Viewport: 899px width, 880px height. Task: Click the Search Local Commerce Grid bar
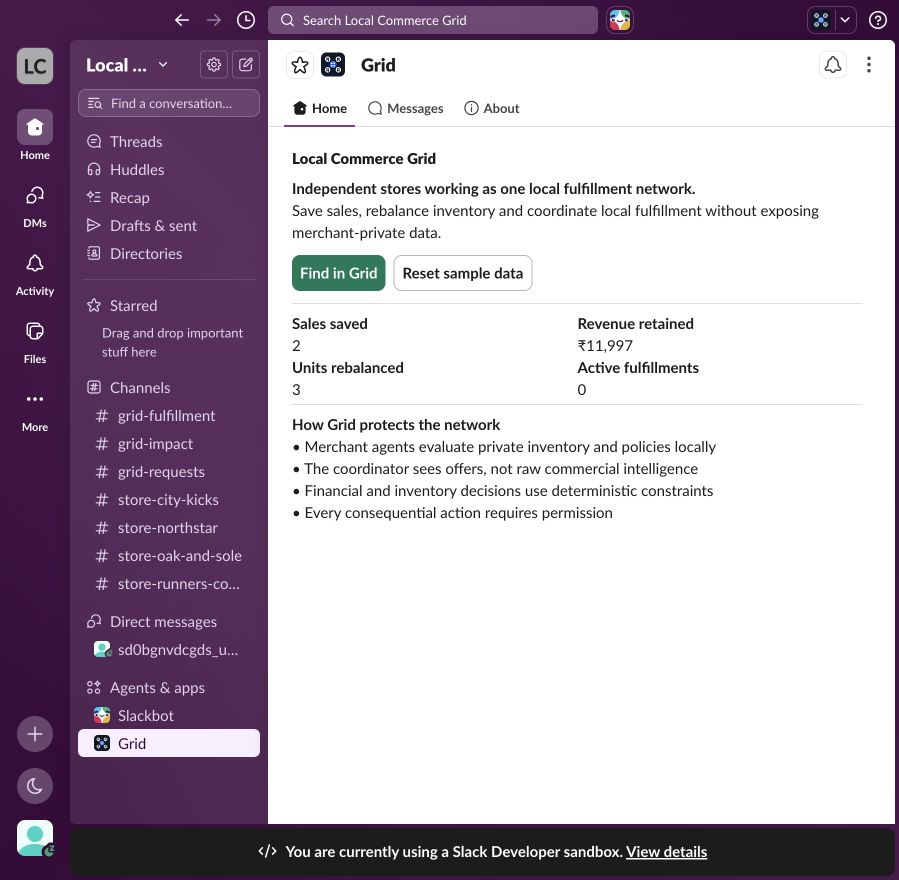[x=433, y=20]
